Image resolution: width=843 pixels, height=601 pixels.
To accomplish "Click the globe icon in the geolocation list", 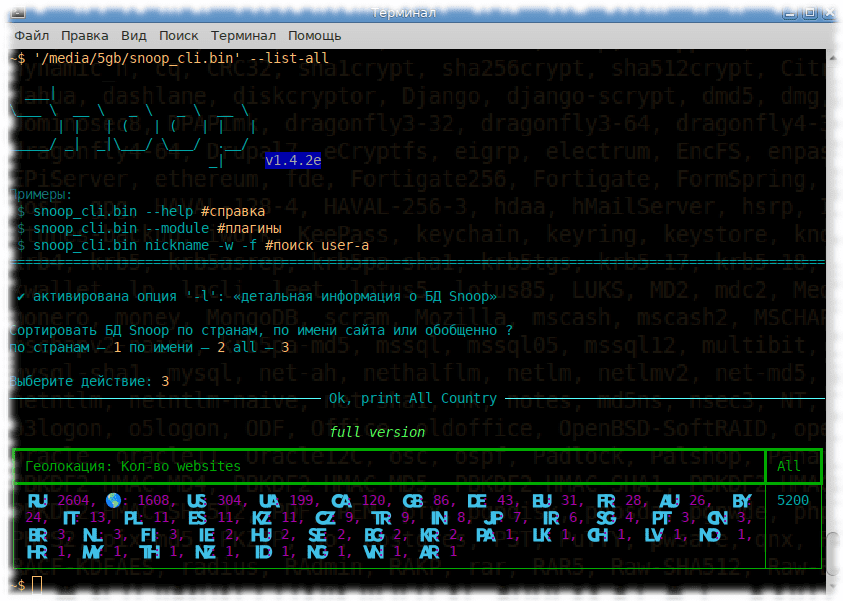I will (114, 499).
